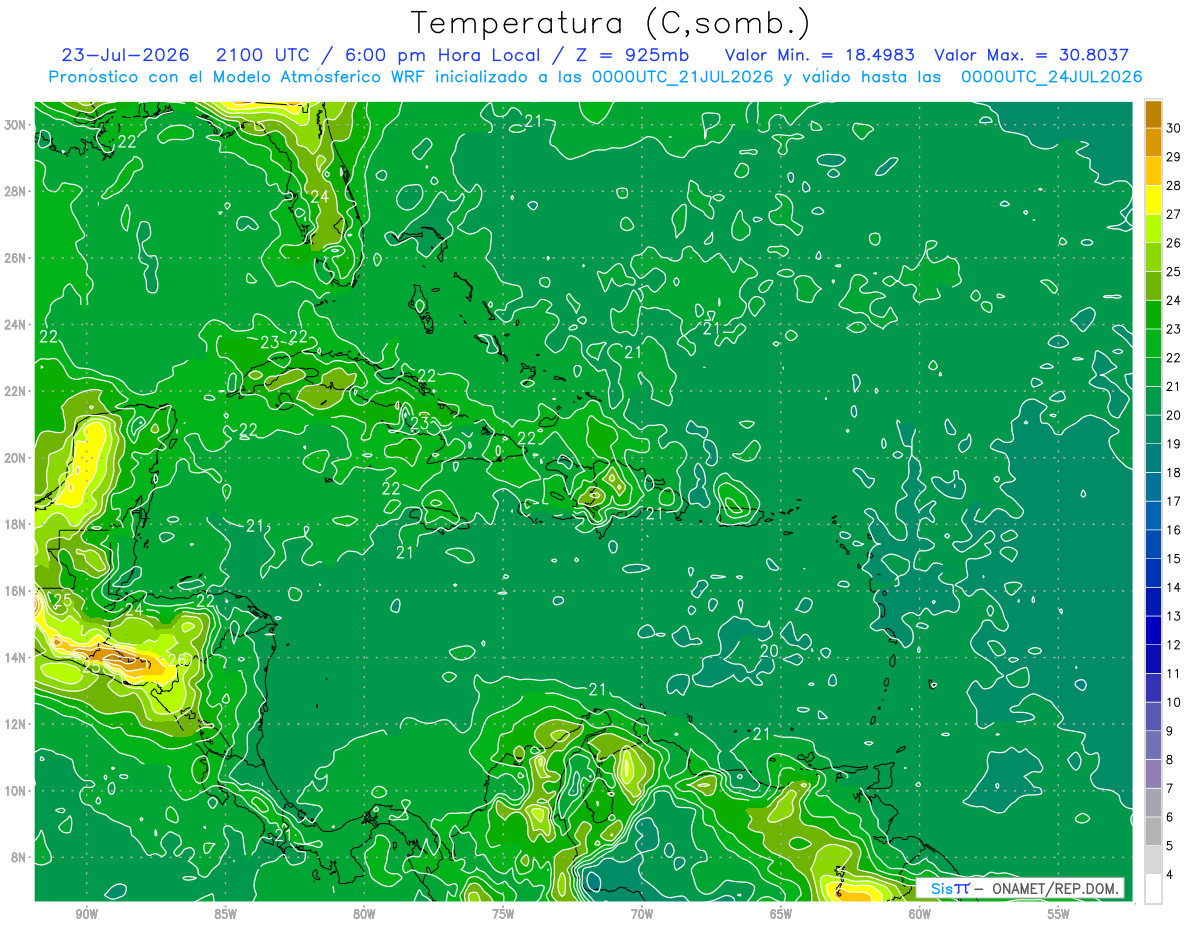Click the colorbar label '12'
The width and height of the screenshot is (1200, 927).
coord(1175,645)
